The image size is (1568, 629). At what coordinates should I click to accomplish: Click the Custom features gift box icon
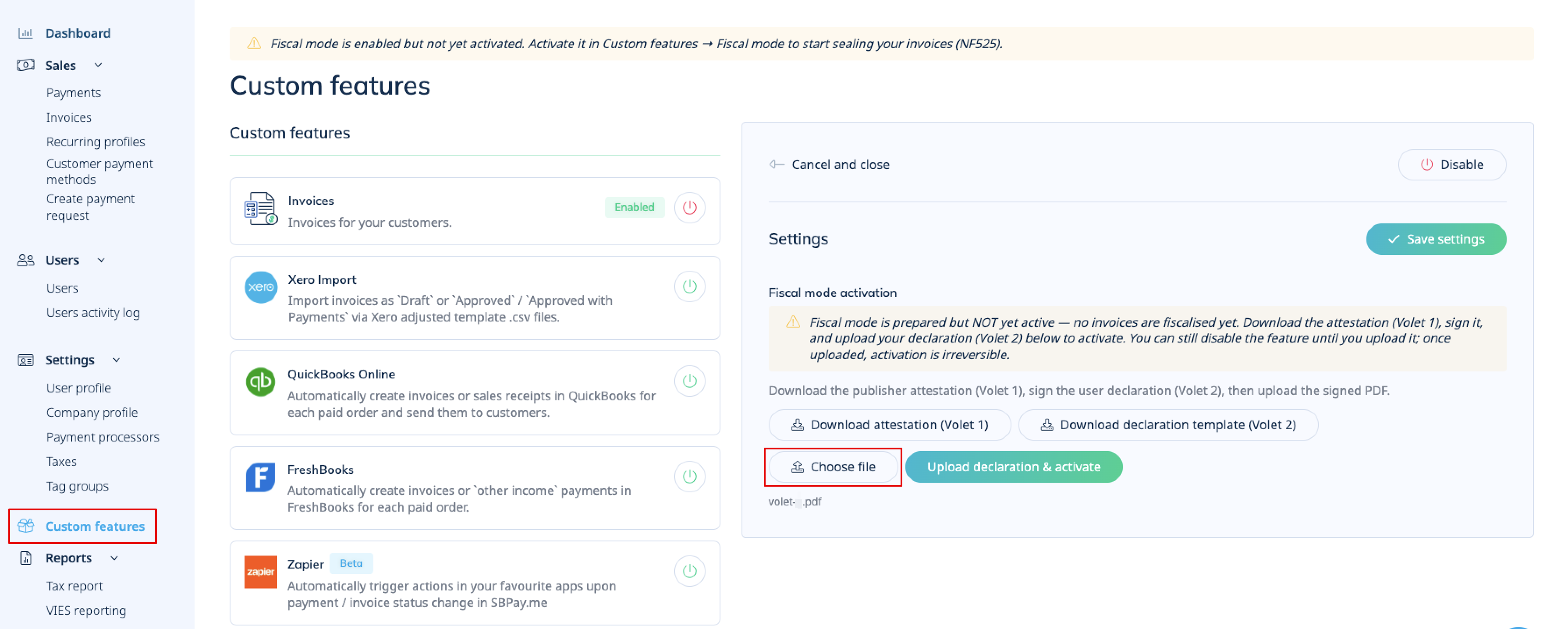25,526
